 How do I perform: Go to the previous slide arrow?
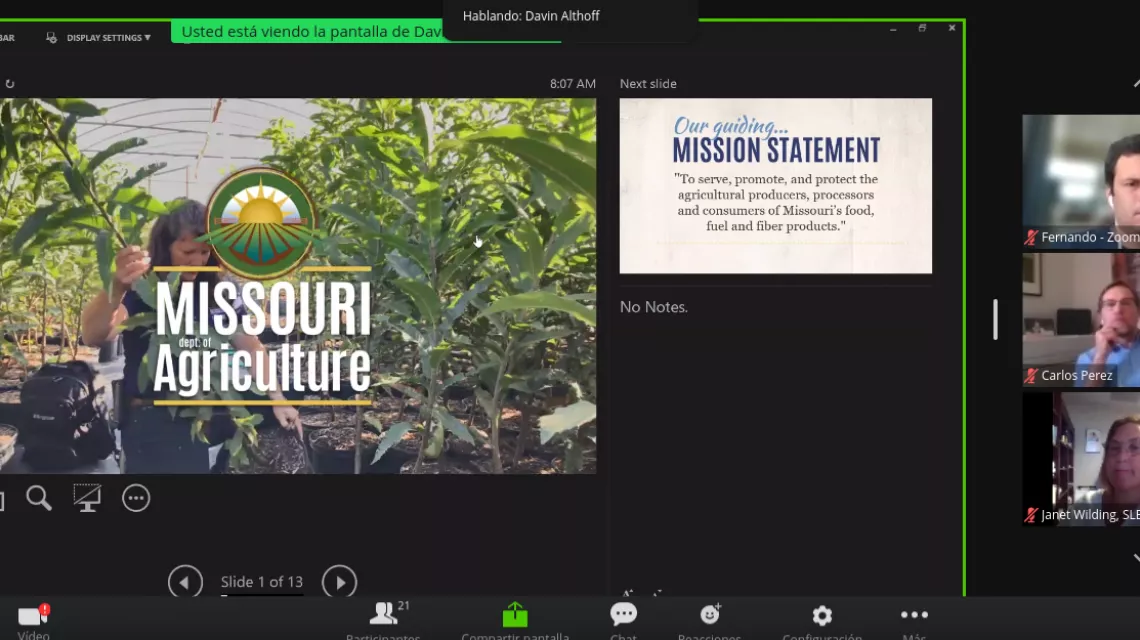click(185, 582)
